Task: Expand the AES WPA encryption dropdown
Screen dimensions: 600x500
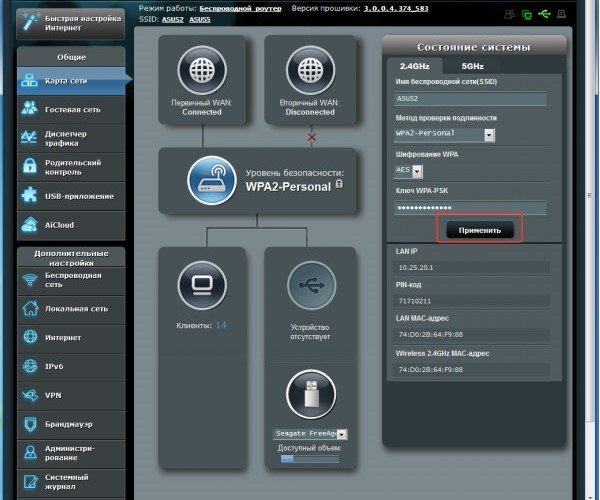Action: (417, 171)
